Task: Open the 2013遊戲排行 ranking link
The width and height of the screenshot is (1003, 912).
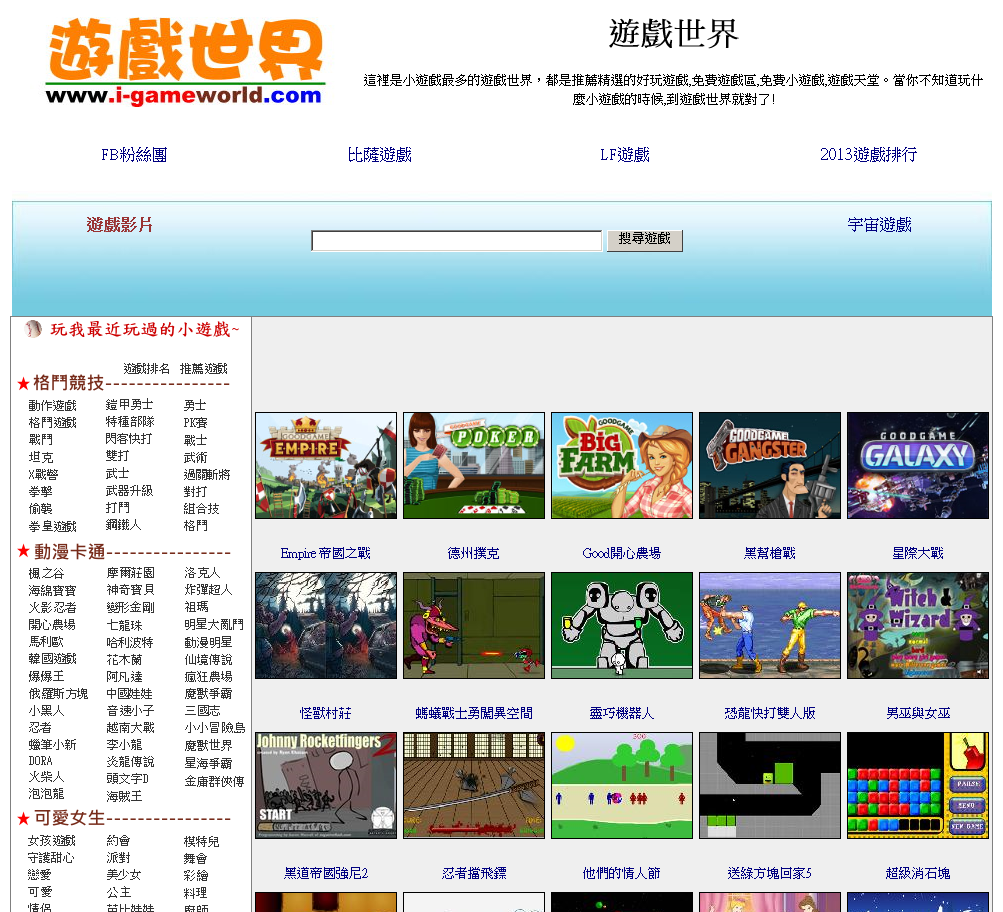Action: click(868, 154)
